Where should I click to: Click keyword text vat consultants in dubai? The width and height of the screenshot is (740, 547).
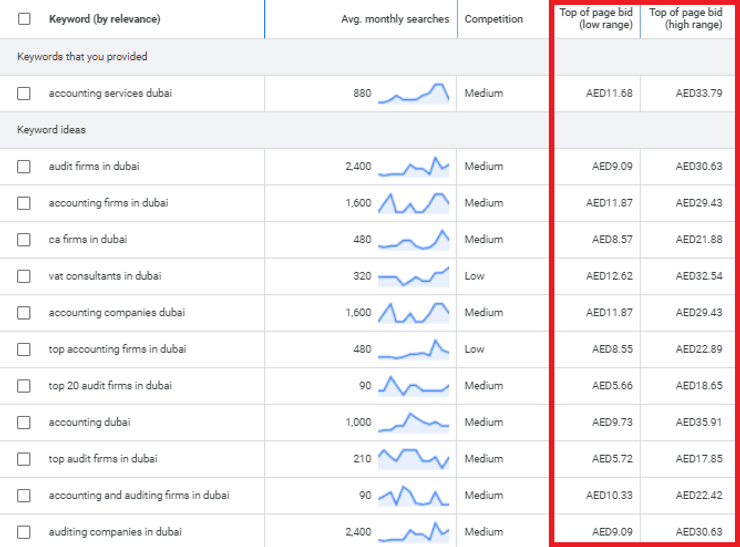105,276
